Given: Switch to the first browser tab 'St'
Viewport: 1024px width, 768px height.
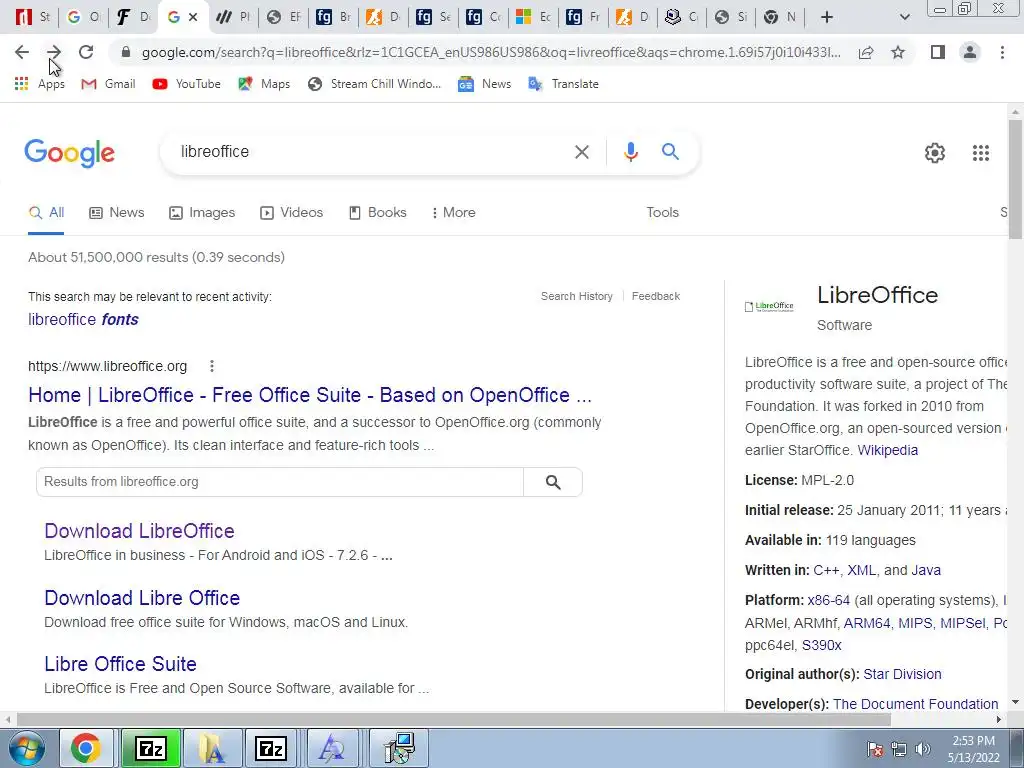Looking at the screenshot, I should point(33,17).
